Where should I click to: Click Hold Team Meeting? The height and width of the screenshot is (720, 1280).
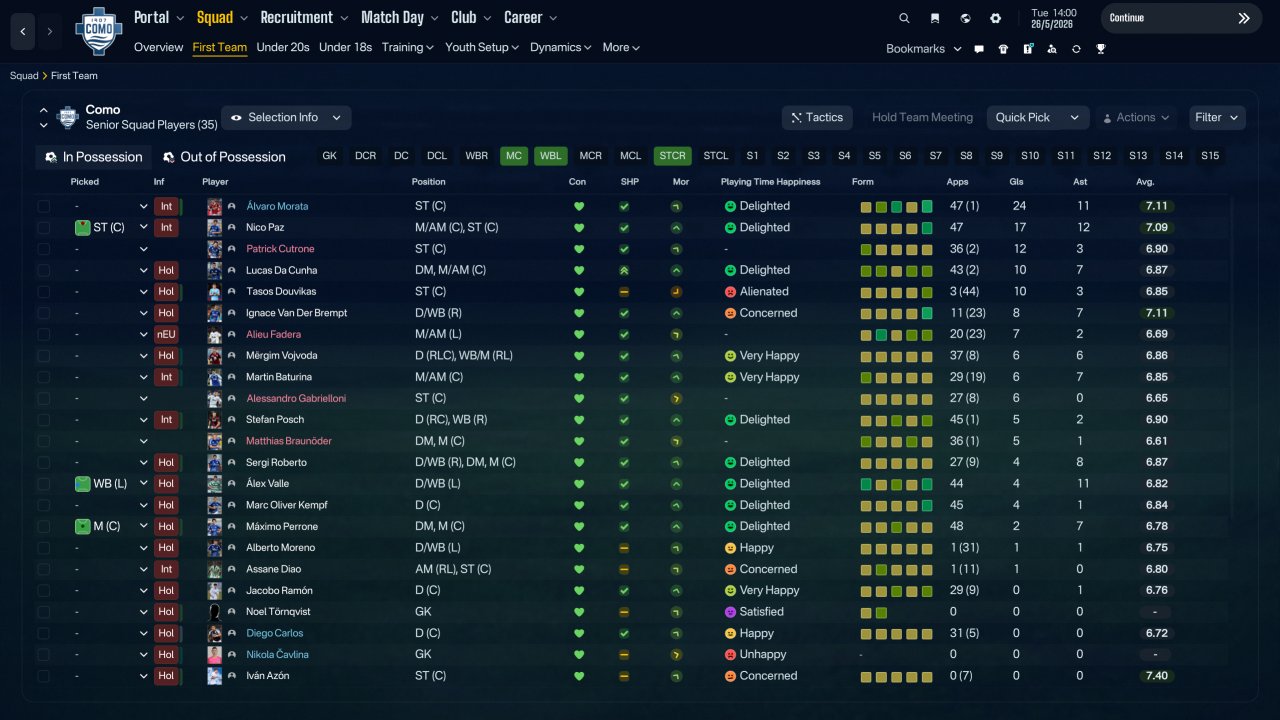922,118
